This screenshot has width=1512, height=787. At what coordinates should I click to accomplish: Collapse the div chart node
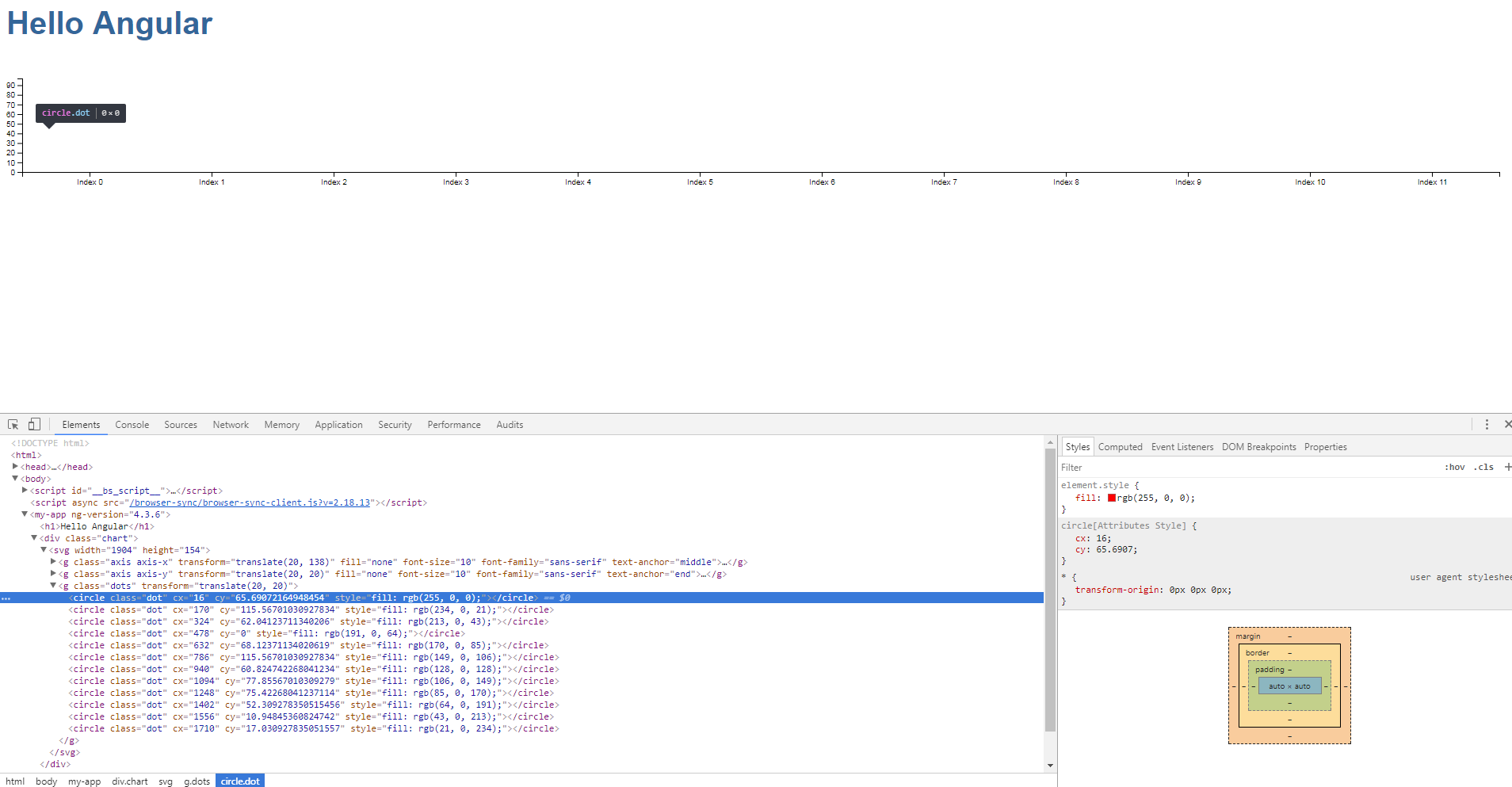click(34, 538)
